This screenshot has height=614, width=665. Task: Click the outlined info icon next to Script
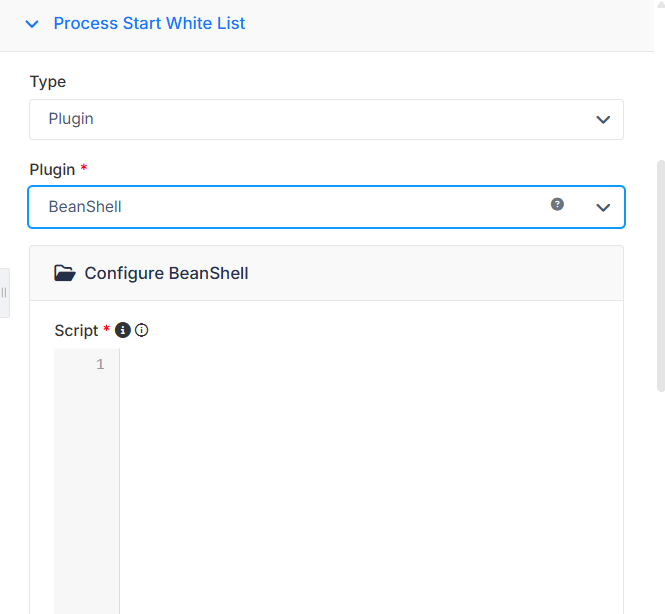click(x=142, y=330)
